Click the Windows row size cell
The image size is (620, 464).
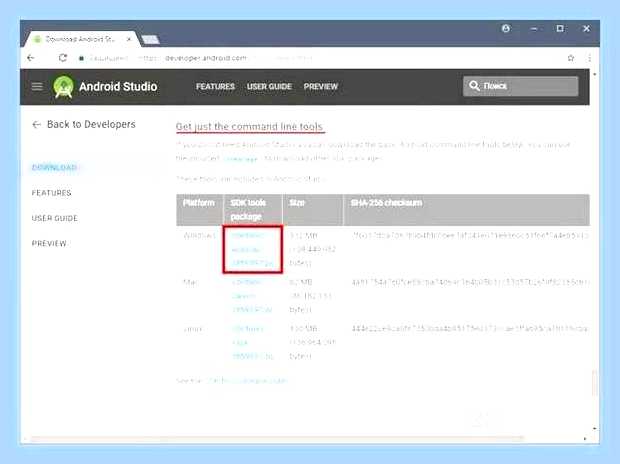[x=312, y=249]
